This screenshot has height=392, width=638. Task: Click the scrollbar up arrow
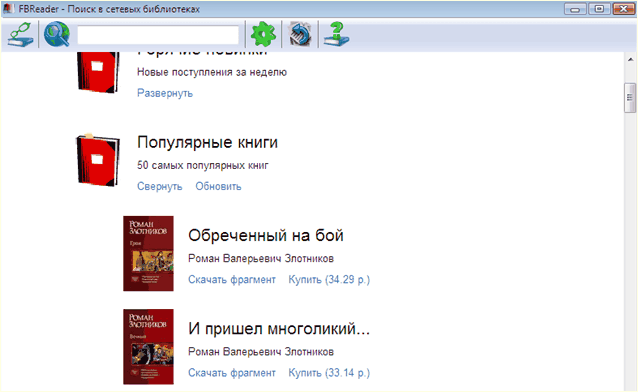coord(630,59)
